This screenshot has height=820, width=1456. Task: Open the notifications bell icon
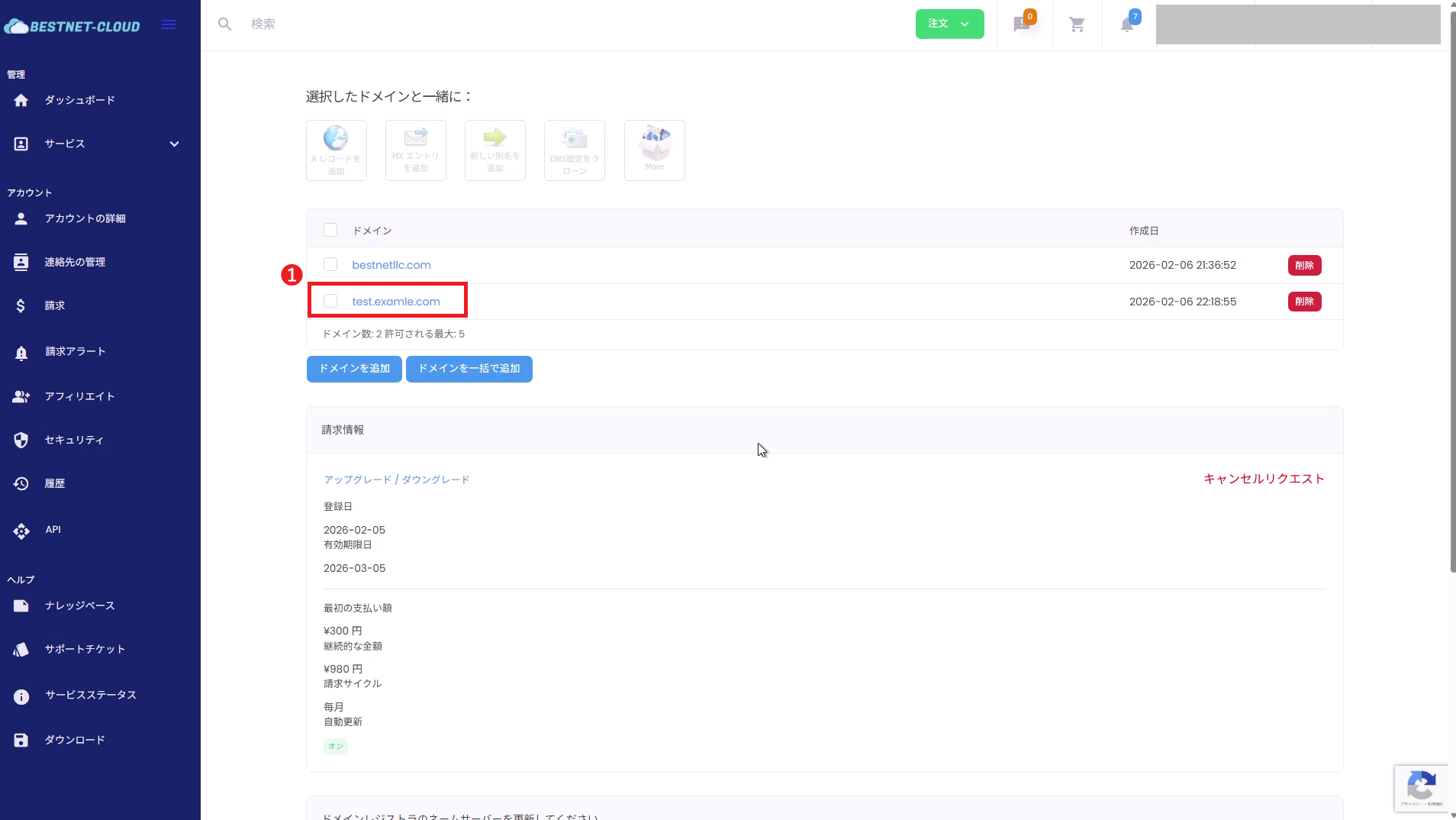coord(1127,25)
